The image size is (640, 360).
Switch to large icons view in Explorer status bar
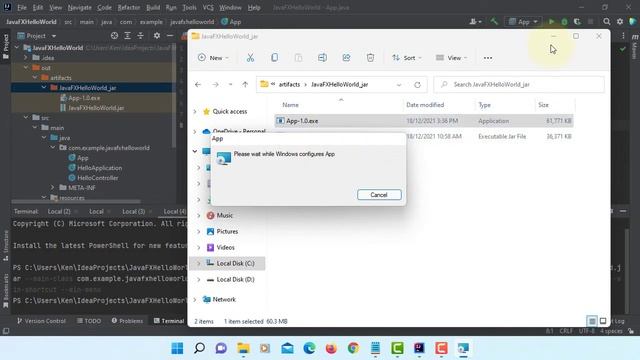603,321
